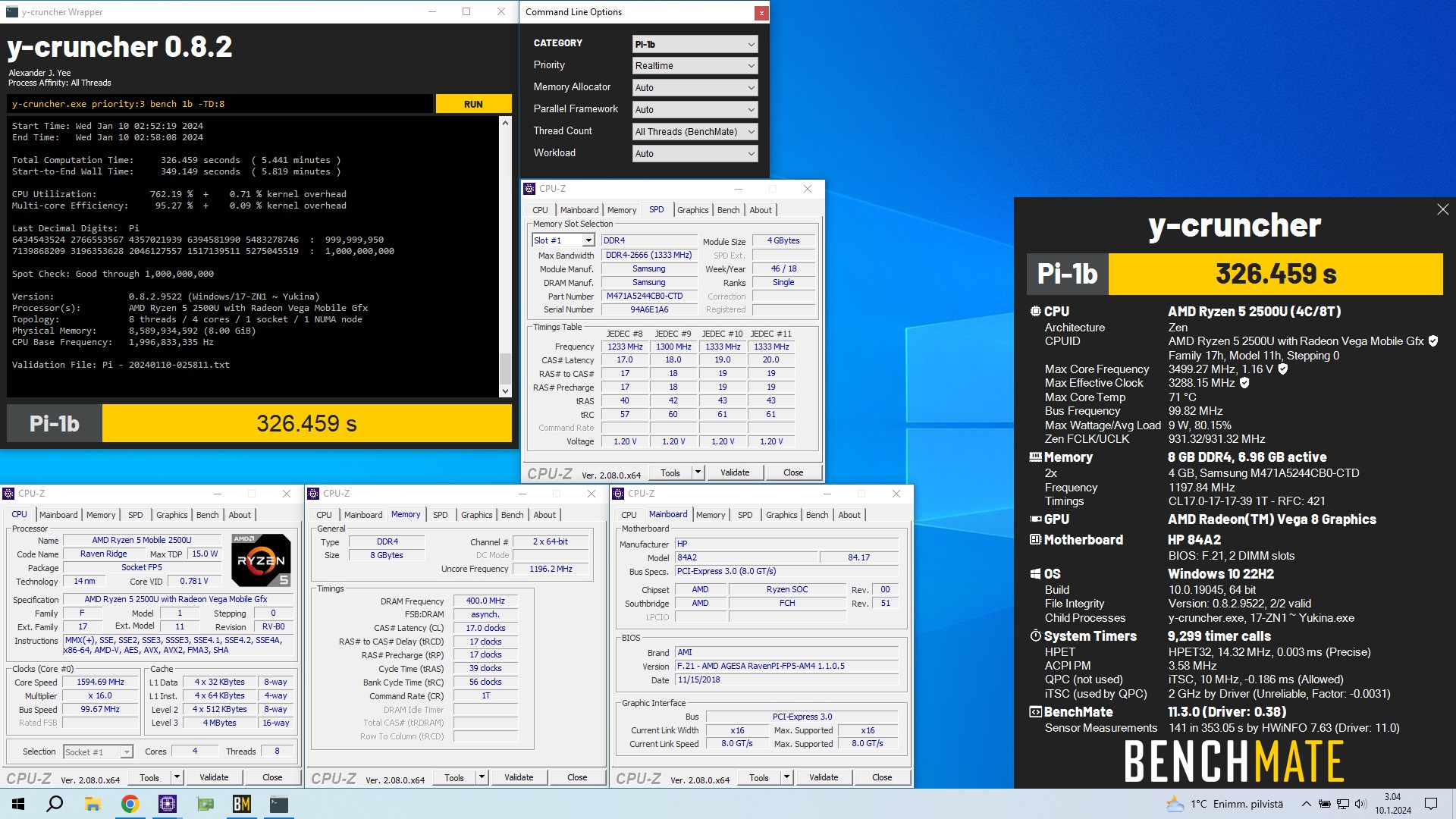Click the verified shield beside Max Core Frequency
Screen dimensions: 1456x819
tap(1283, 369)
